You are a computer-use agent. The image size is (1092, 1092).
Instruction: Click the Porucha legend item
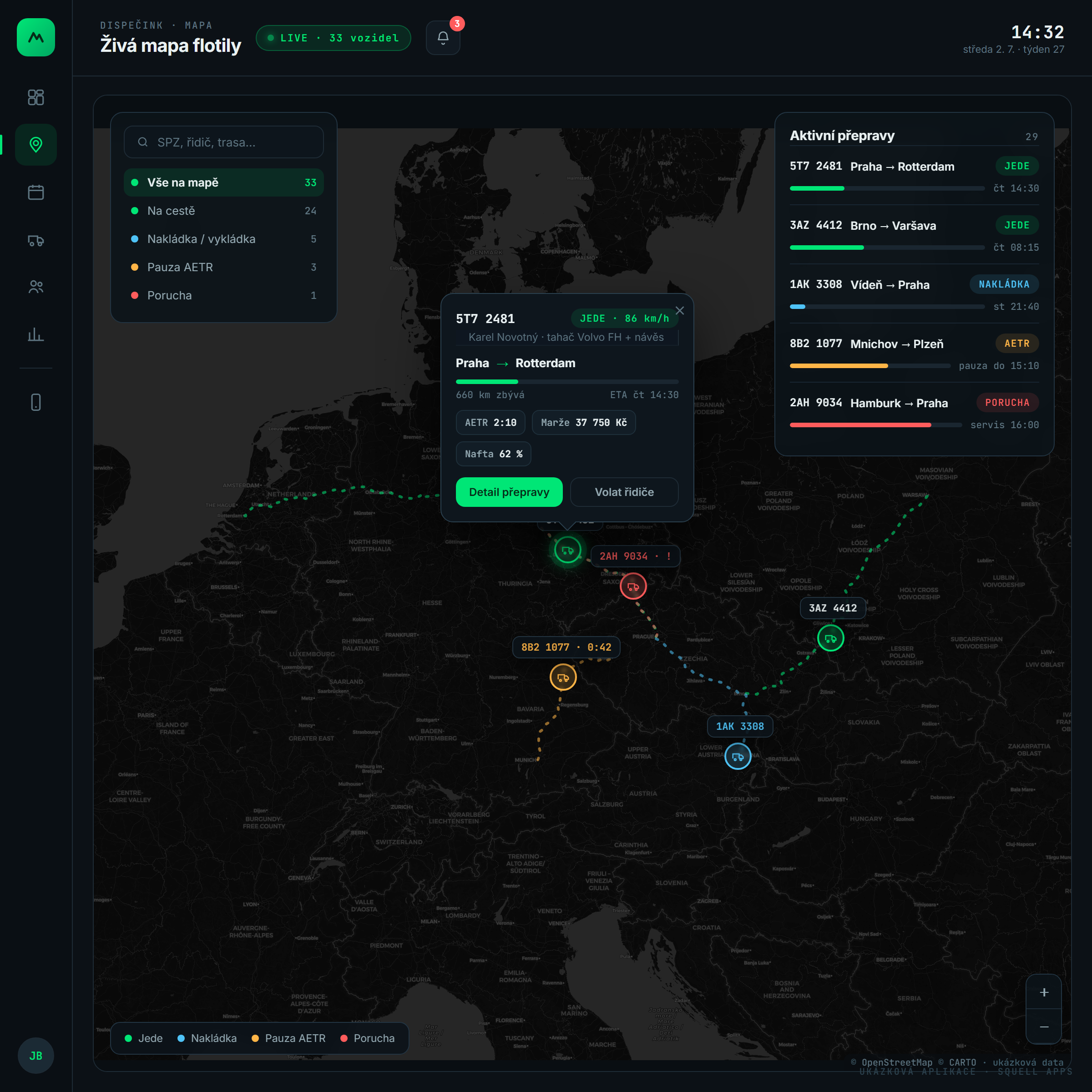pyautogui.click(x=367, y=1038)
